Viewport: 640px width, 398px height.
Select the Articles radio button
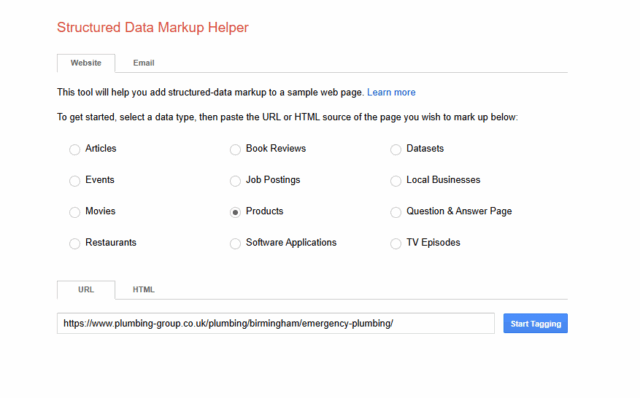(75, 149)
